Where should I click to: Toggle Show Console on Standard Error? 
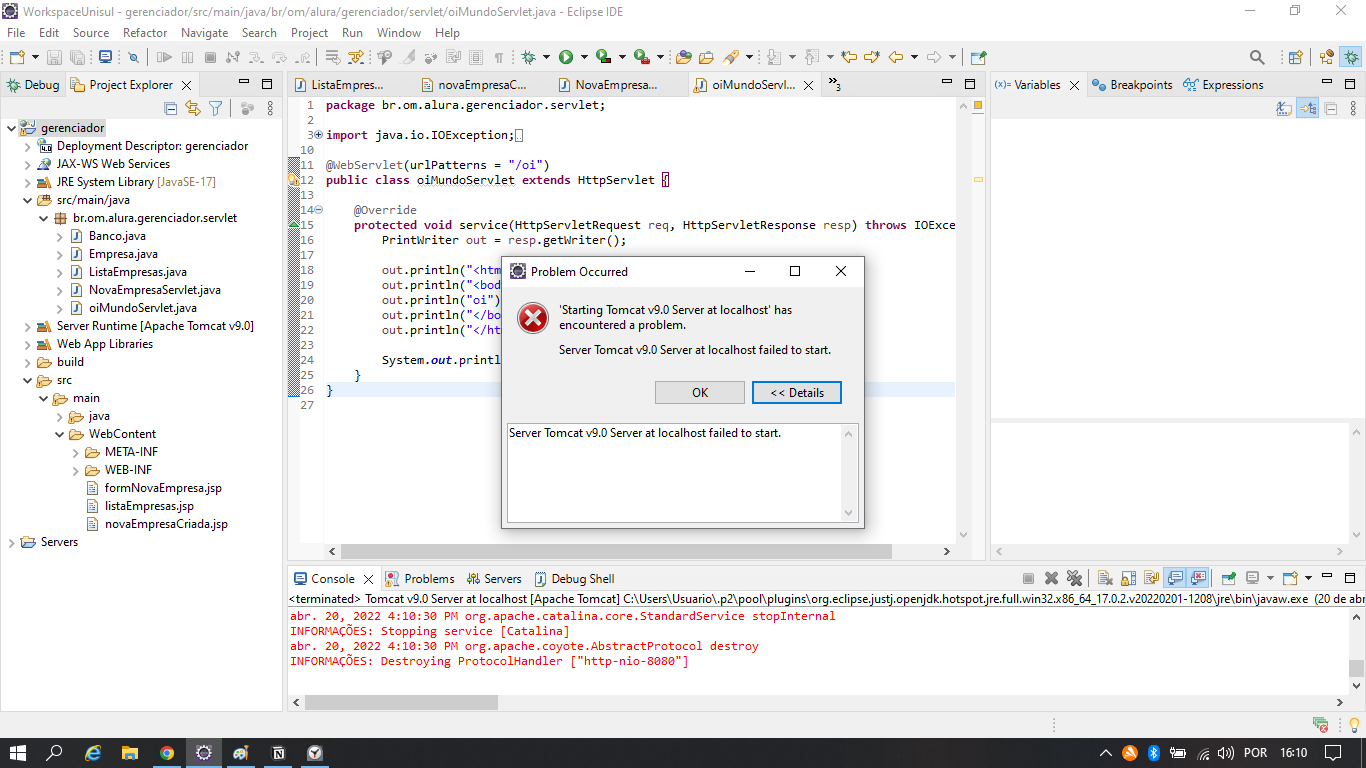1199,578
